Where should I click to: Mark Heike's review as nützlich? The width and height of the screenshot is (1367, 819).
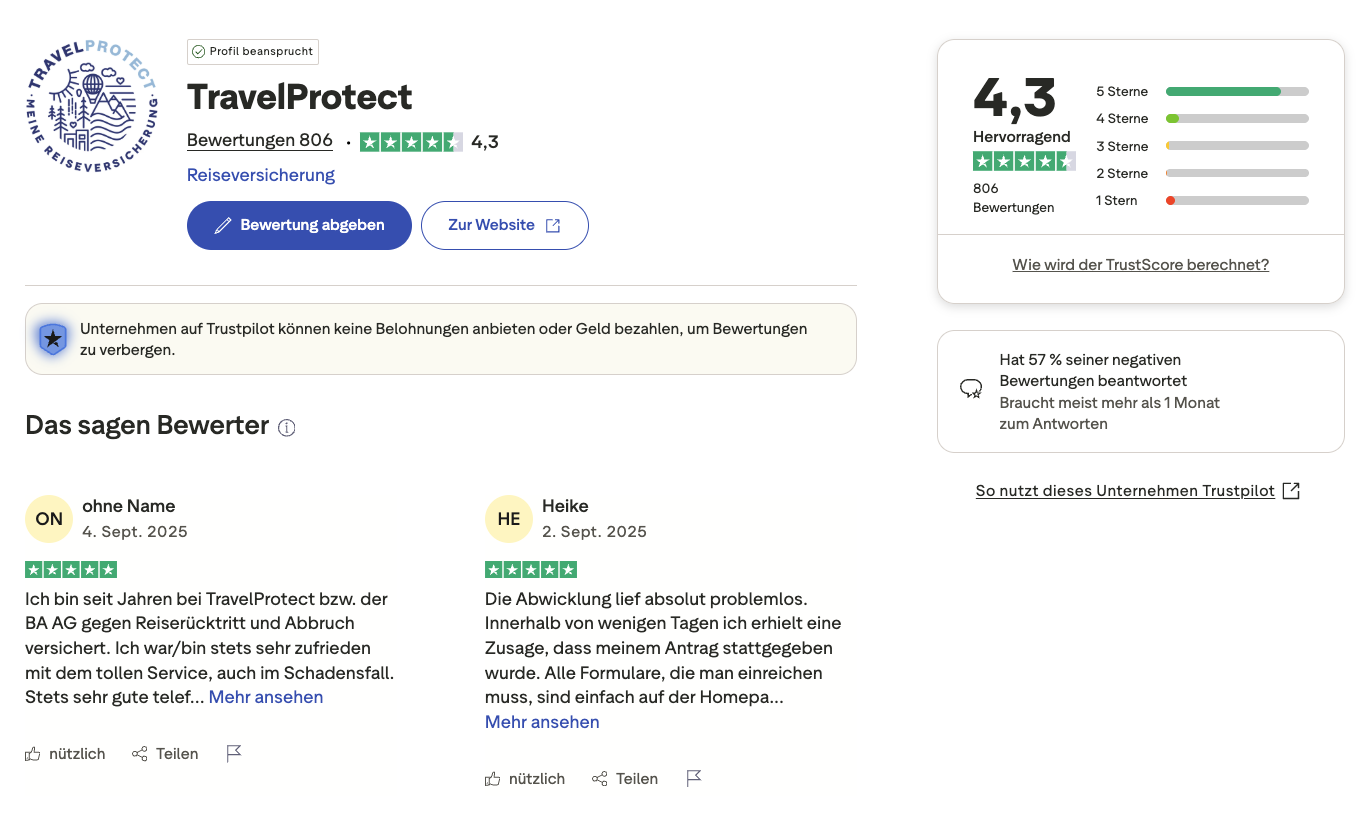click(525, 778)
